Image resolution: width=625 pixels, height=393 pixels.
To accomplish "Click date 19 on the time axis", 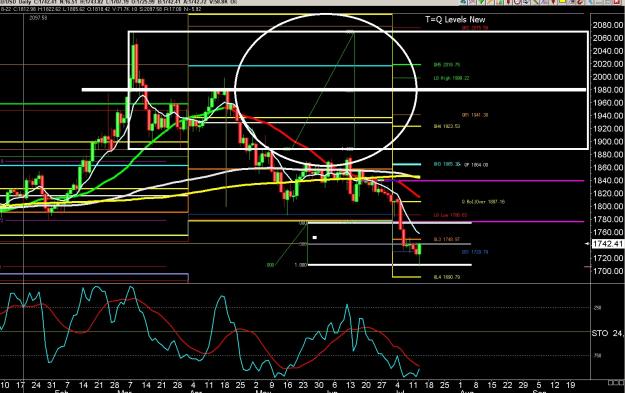I will [x=570, y=385].
